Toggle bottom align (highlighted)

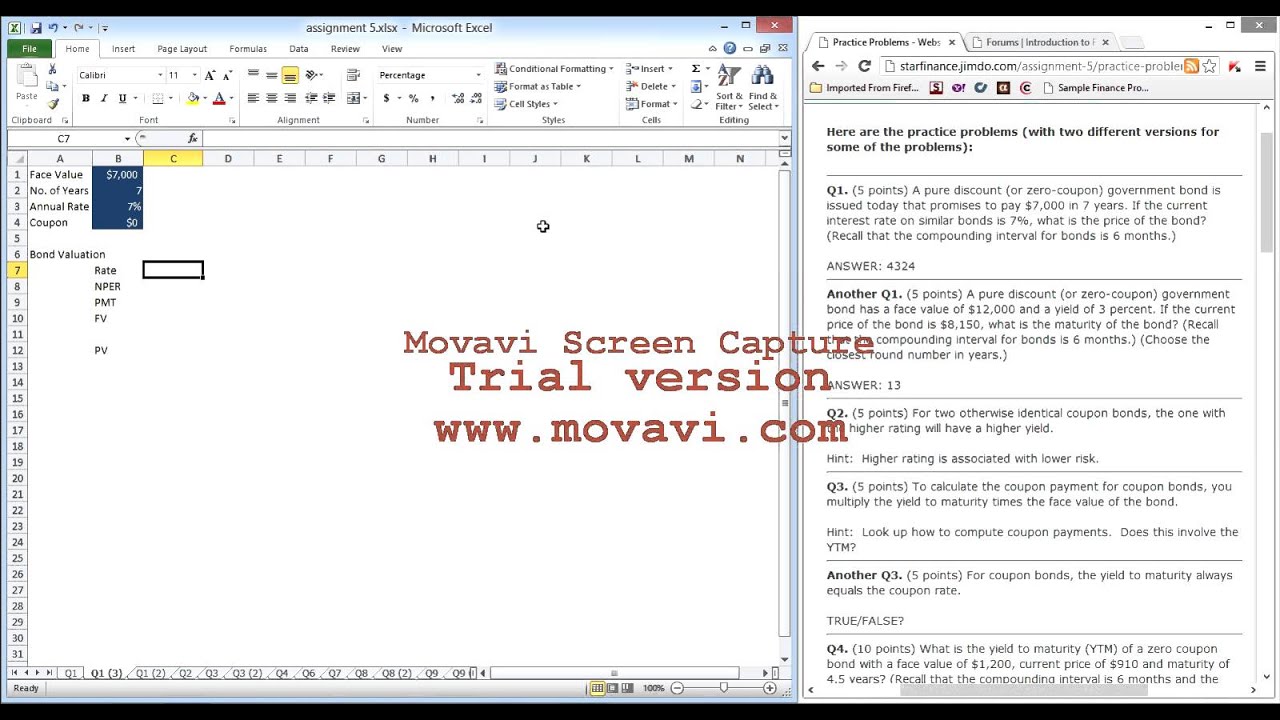(290, 75)
